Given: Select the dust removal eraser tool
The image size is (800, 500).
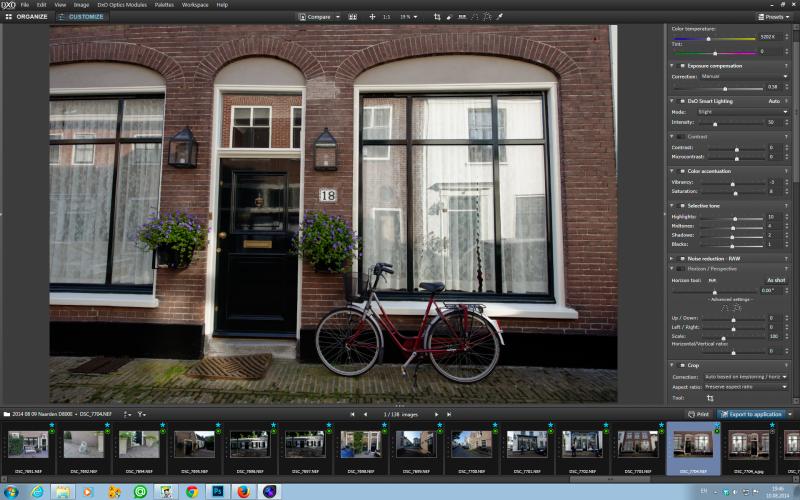Looking at the screenshot, I should (x=449, y=17).
